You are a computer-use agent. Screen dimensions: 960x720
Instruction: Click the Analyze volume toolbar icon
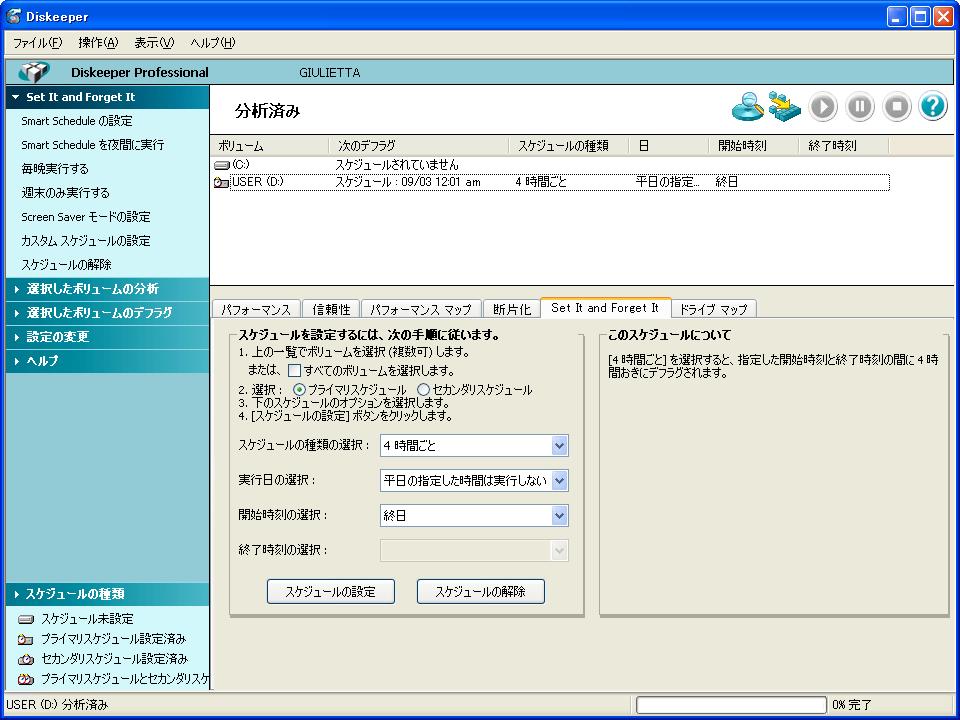(x=748, y=107)
